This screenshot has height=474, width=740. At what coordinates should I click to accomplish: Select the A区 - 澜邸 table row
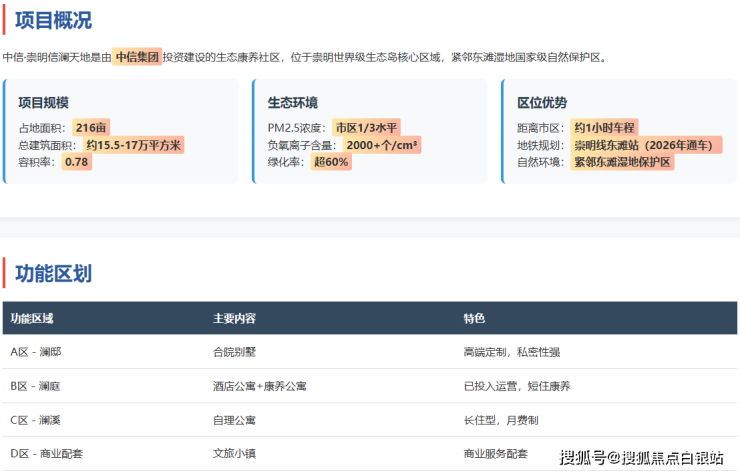tap(36, 352)
